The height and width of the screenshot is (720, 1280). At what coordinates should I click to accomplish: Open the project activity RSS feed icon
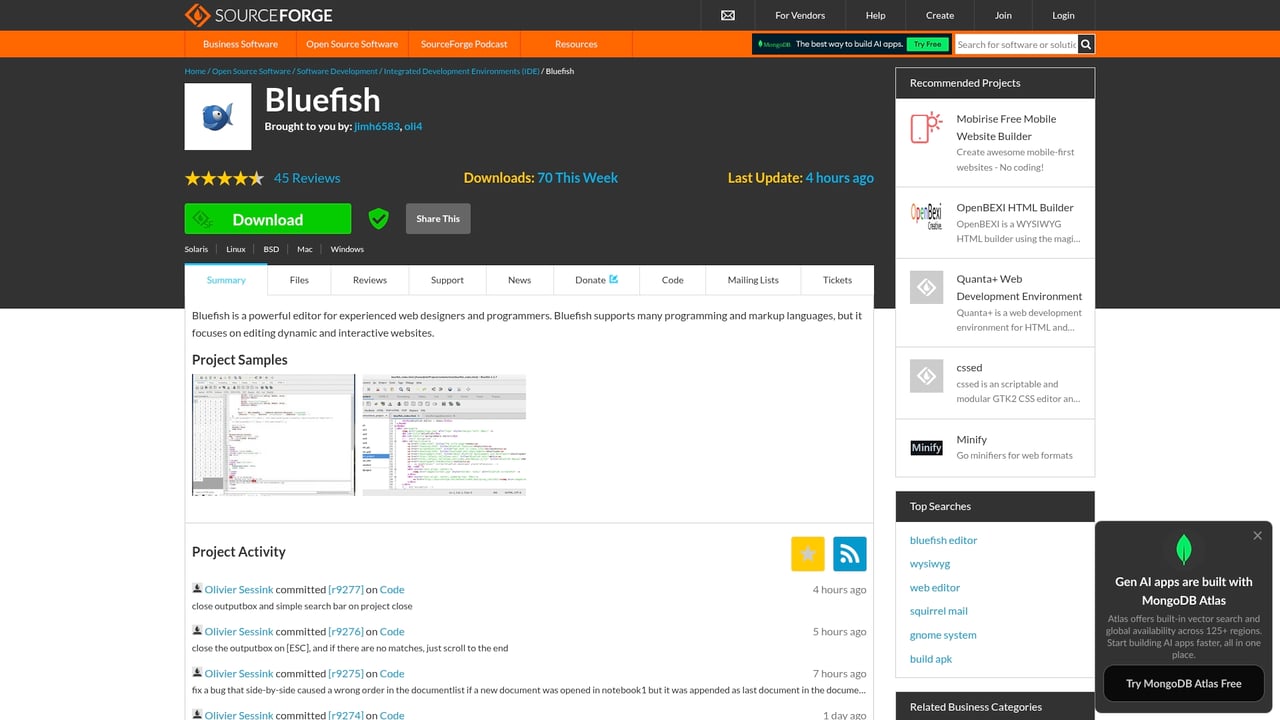coord(849,553)
